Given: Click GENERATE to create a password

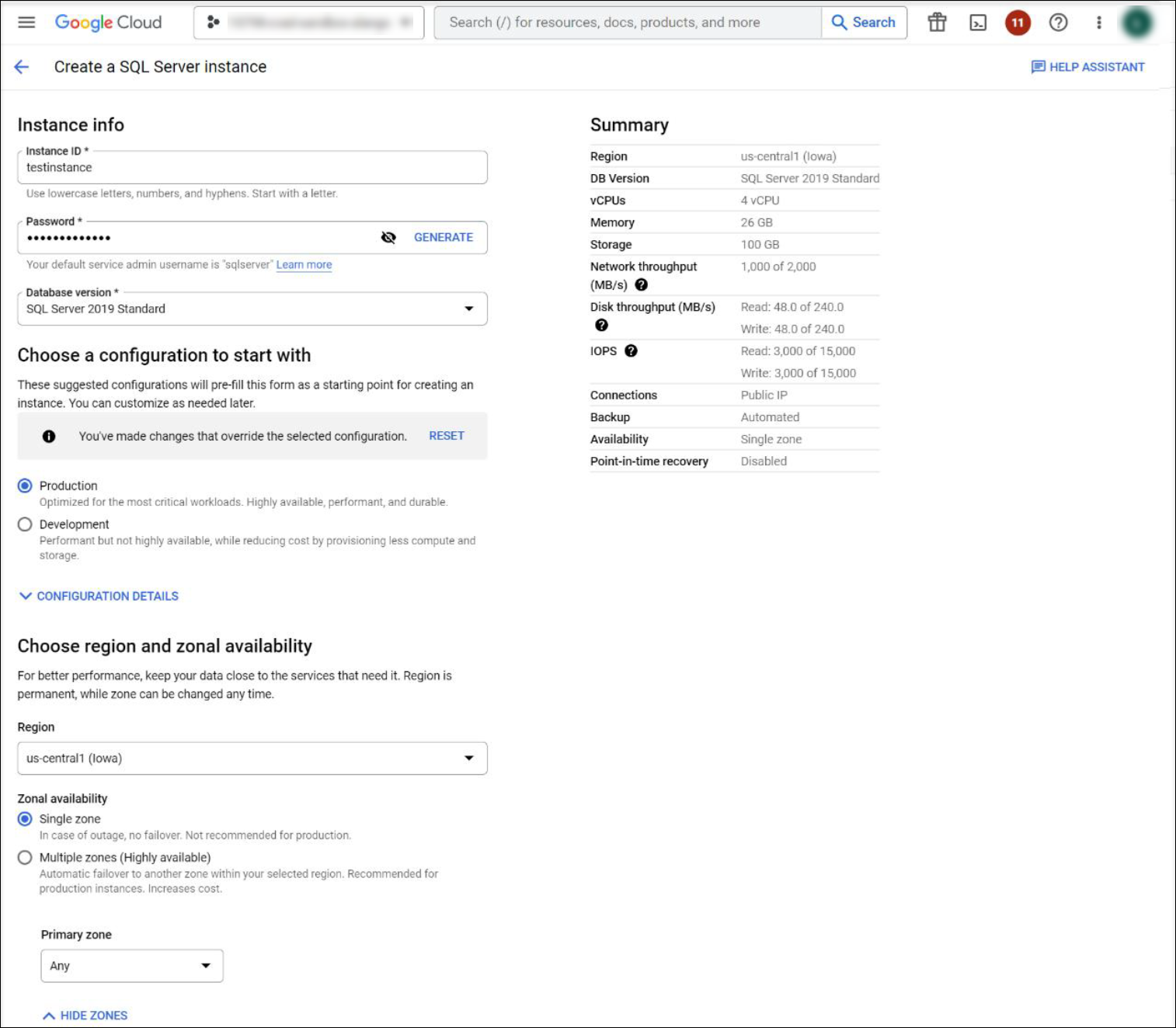Looking at the screenshot, I should (x=443, y=237).
